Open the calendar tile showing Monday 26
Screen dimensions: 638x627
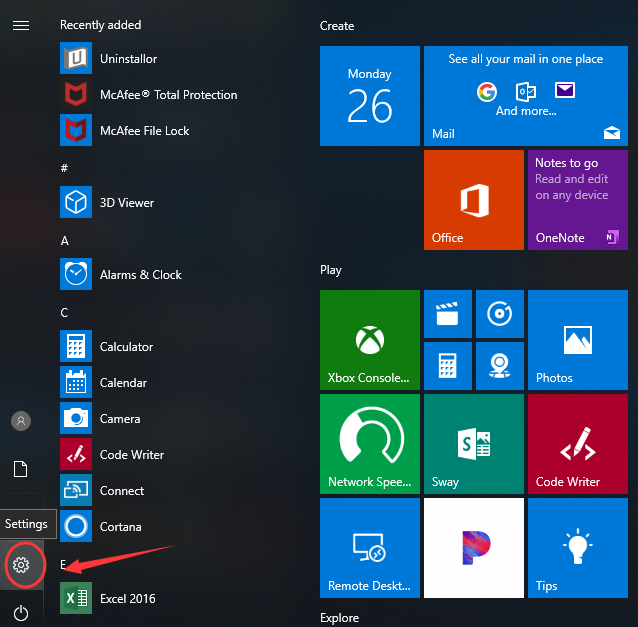point(370,96)
